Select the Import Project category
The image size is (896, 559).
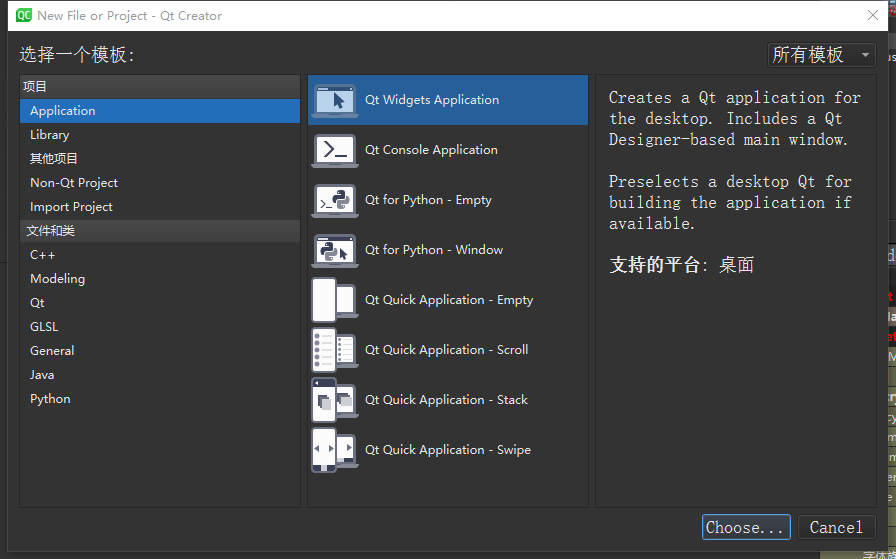(160, 207)
